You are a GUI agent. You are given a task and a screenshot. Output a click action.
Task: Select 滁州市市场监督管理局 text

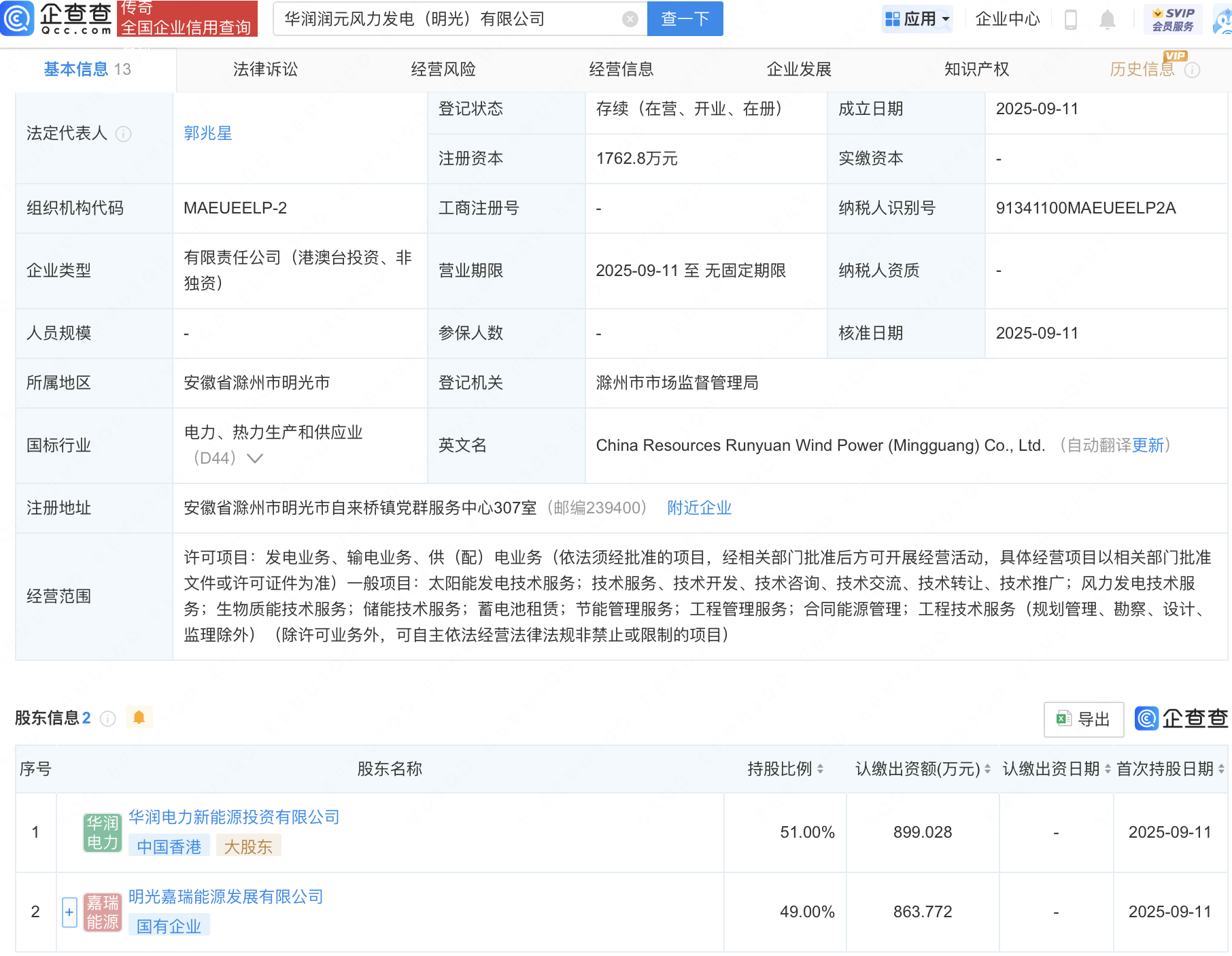pyautogui.click(x=677, y=383)
